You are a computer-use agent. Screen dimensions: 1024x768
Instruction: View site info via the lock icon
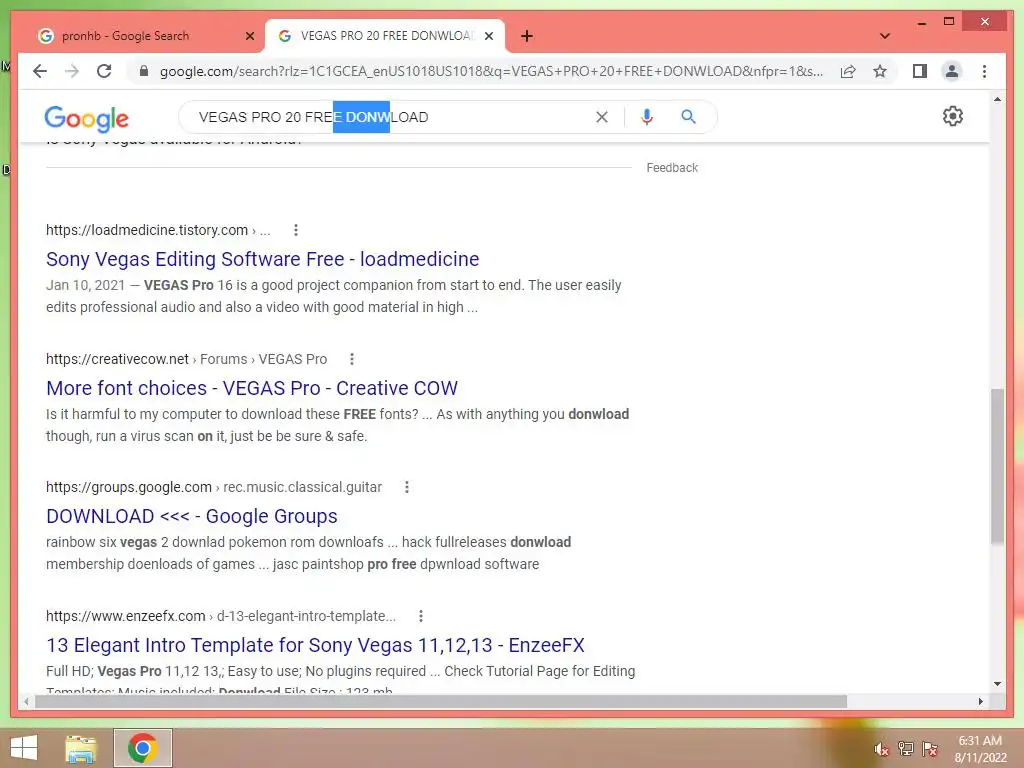[x=144, y=71]
